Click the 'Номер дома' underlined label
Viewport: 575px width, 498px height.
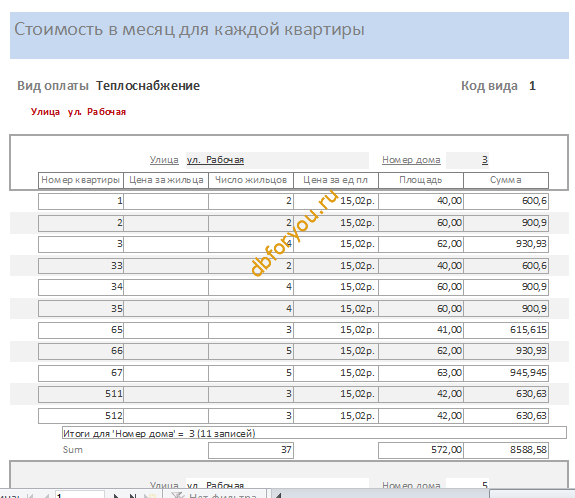click(x=411, y=160)
